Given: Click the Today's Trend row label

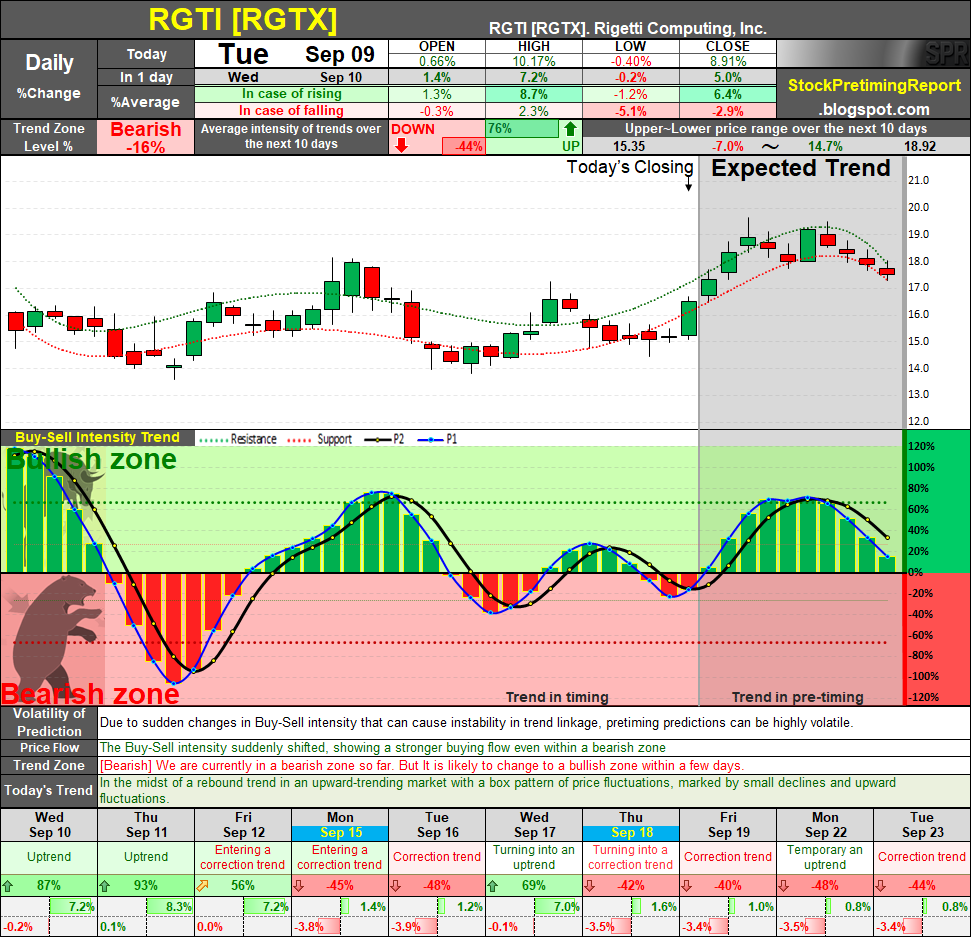Looking at the screenshot, I should coord(49,790).
